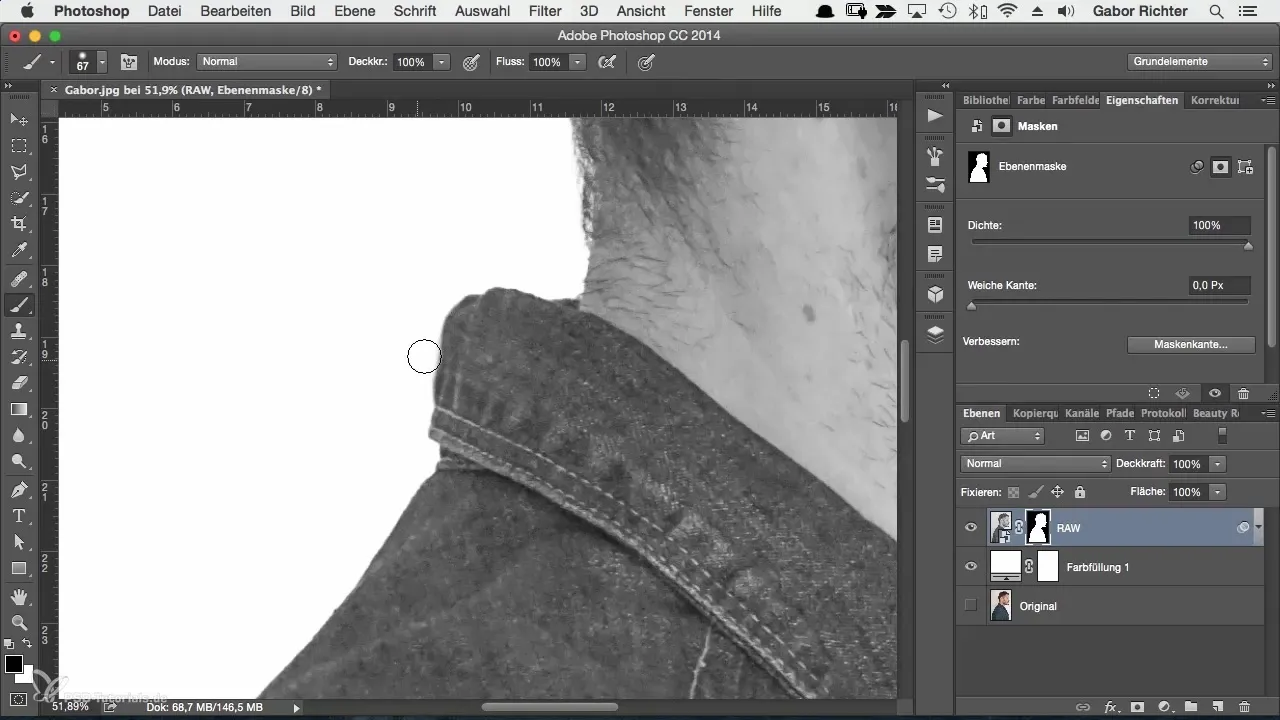Select the Polygonal Lasso tool

pos(18,172)
